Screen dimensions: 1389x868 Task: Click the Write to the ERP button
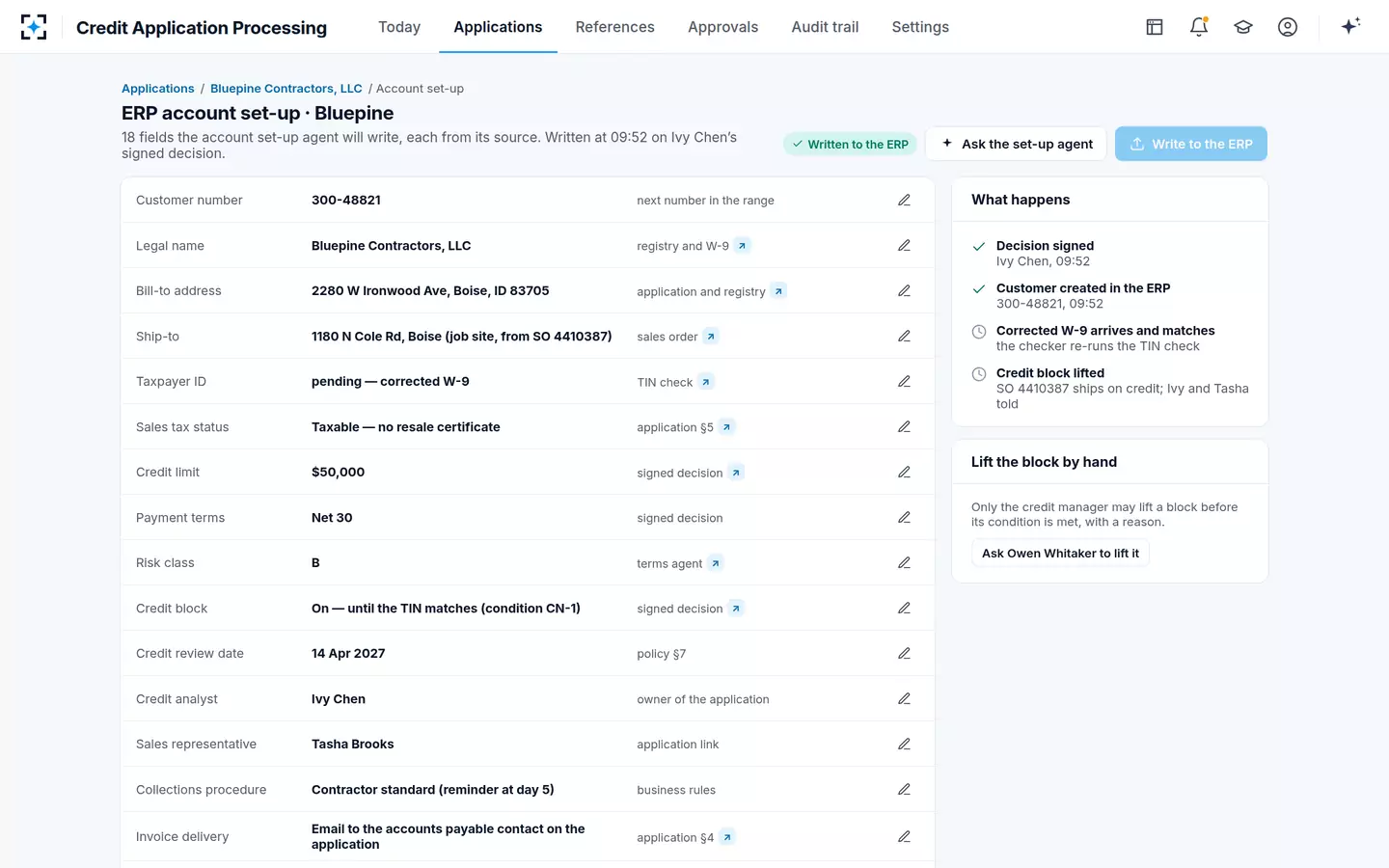pos(1191,144)
